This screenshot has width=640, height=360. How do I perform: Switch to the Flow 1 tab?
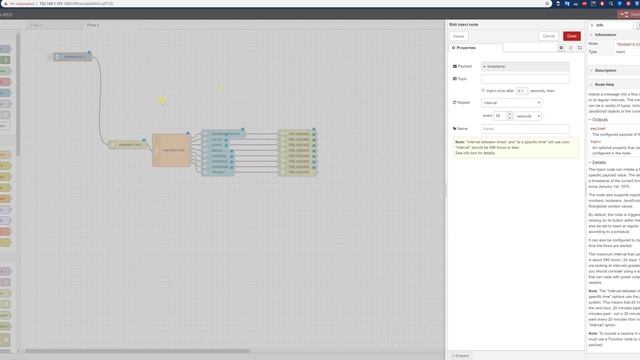pyautogui.click(x=54, y=25)
